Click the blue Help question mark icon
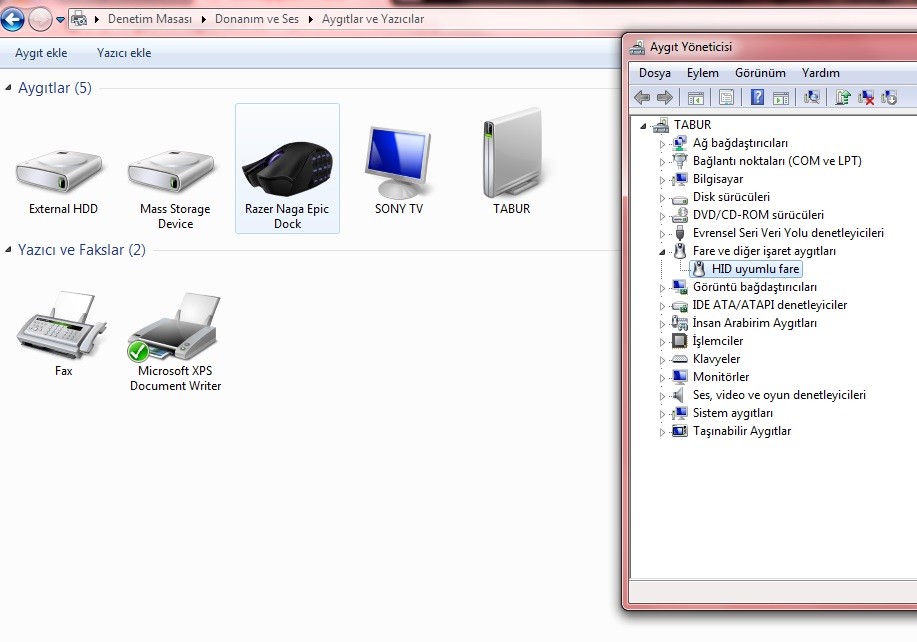 (757, 97)
